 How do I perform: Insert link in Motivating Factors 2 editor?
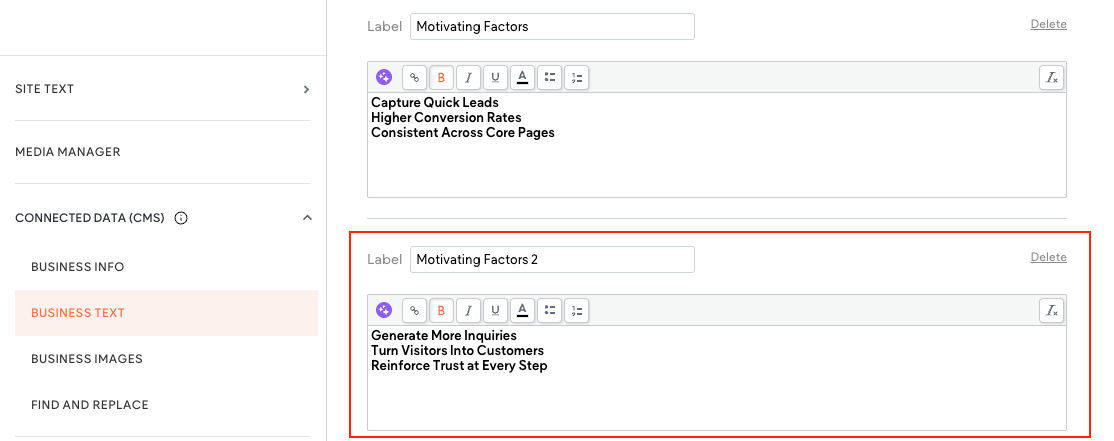pyautogui.click(x=414, y=310)
